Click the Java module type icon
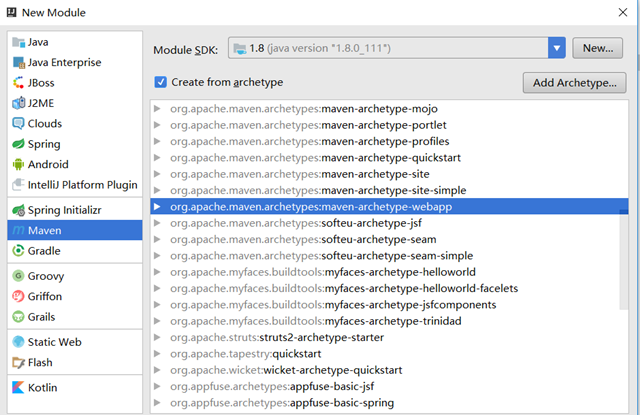Viewport: 640px width, 415px height. pos(18,42)
